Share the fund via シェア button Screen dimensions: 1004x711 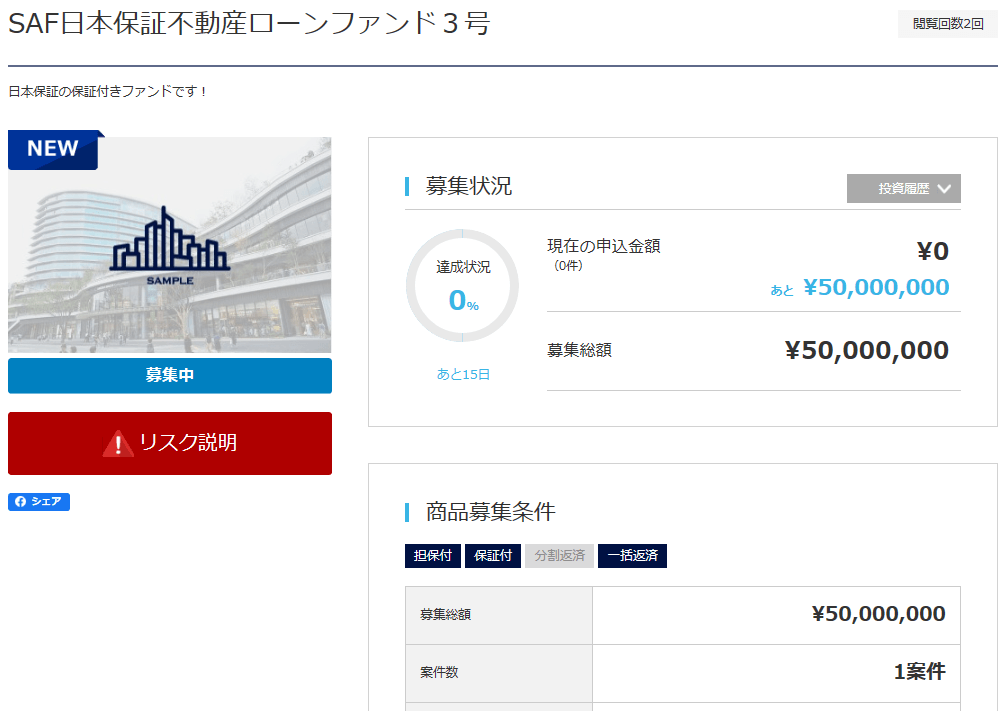point(39,502)
